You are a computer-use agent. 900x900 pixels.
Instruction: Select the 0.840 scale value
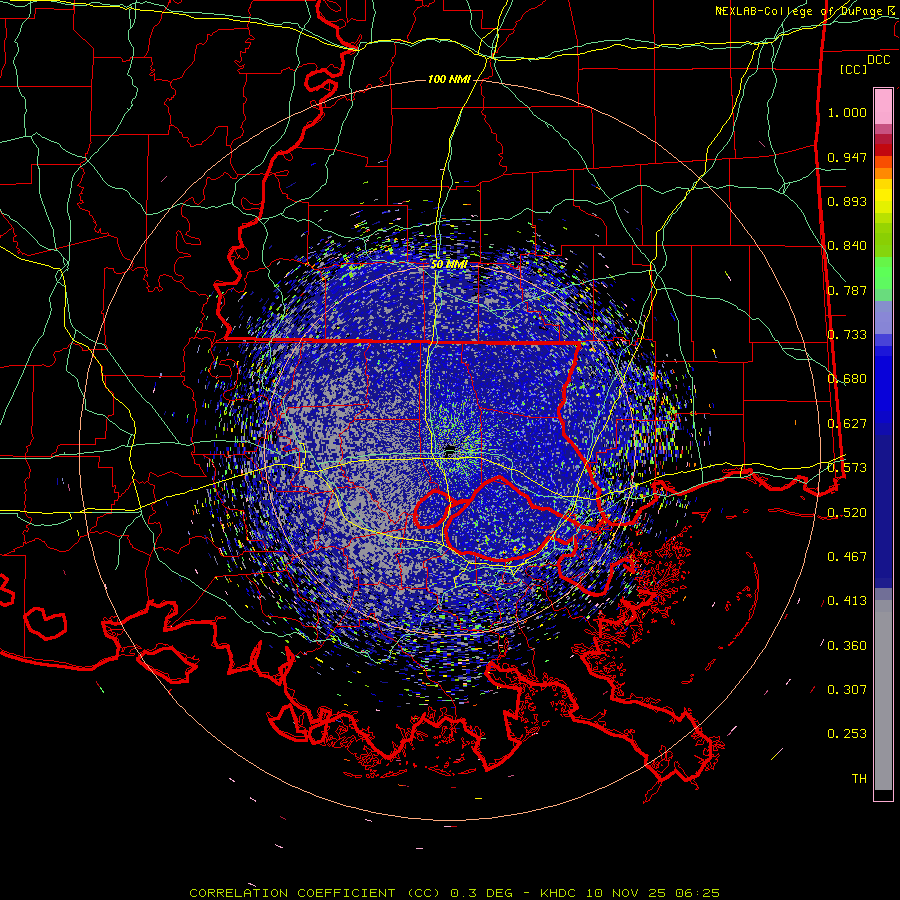(x=847, y=246)
